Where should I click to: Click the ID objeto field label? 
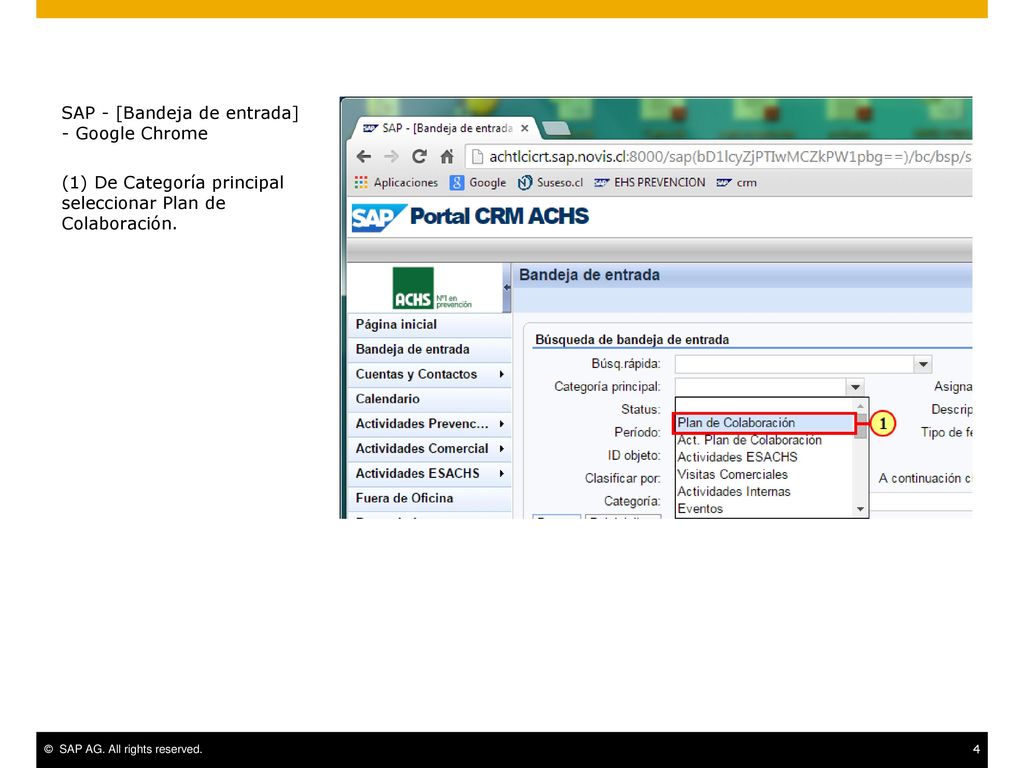click(634, 455)
